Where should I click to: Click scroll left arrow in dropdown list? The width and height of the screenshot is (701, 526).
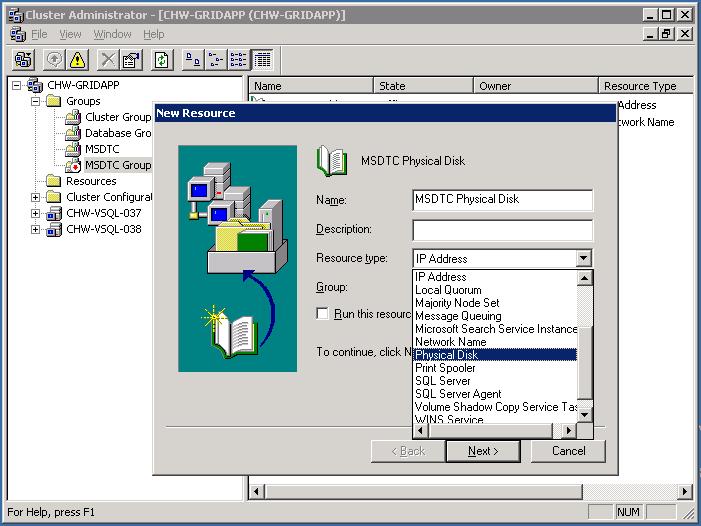[x=421, y=431]
